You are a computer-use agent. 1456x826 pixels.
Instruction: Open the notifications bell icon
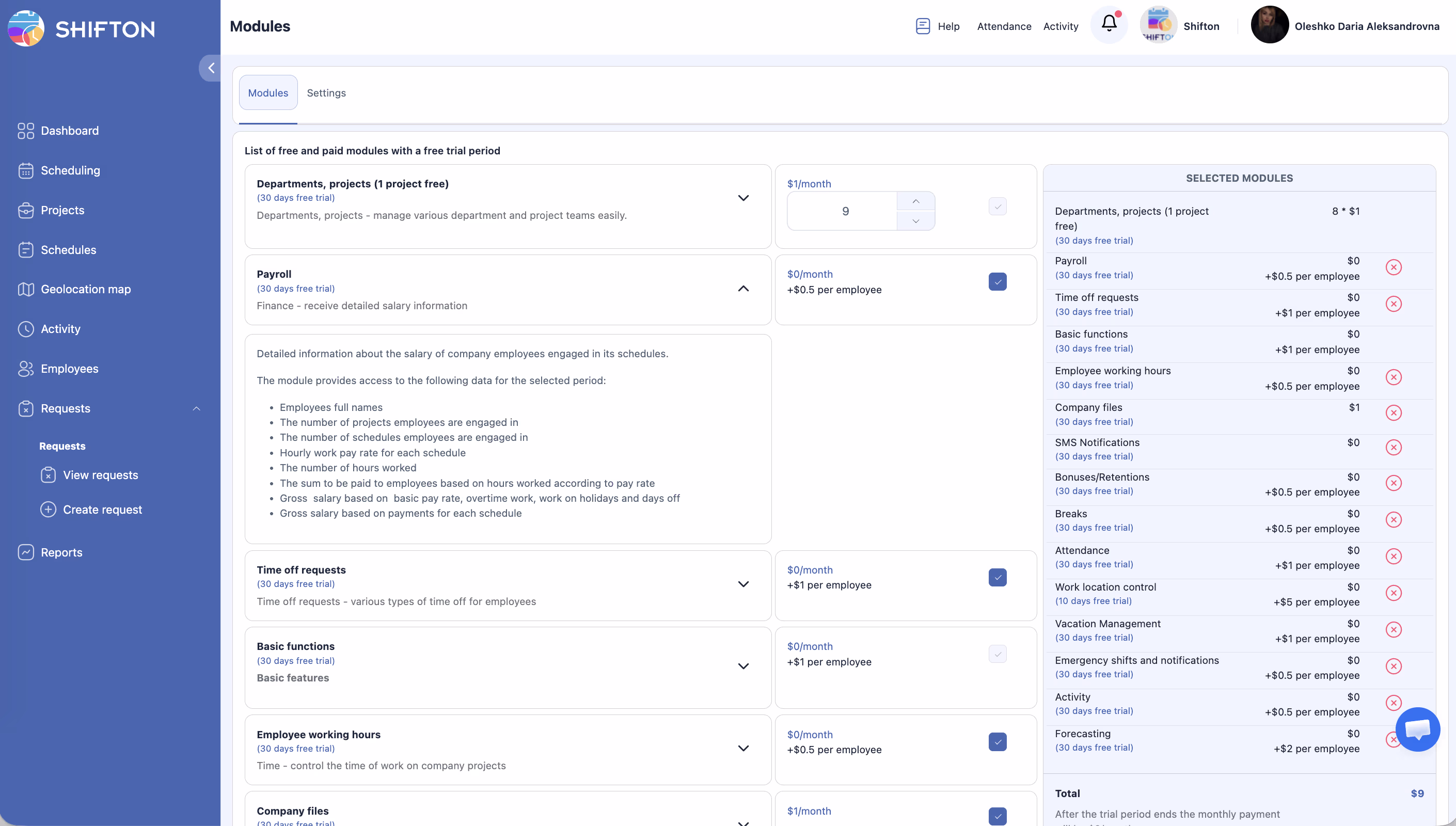point(1109,24)
